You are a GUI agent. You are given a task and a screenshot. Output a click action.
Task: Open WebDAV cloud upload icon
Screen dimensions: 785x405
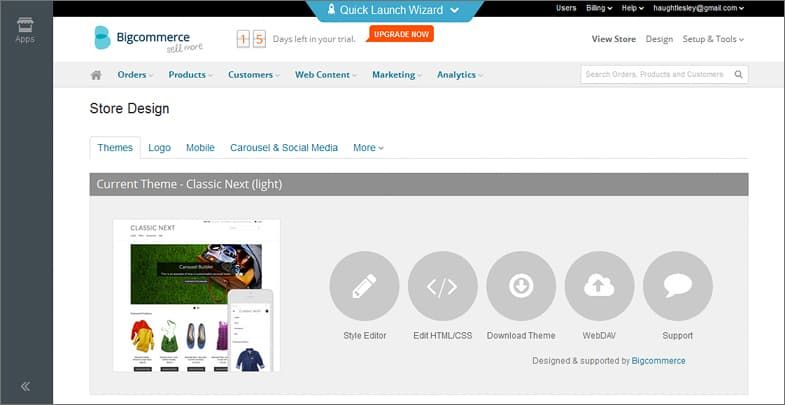click(599, 286)
